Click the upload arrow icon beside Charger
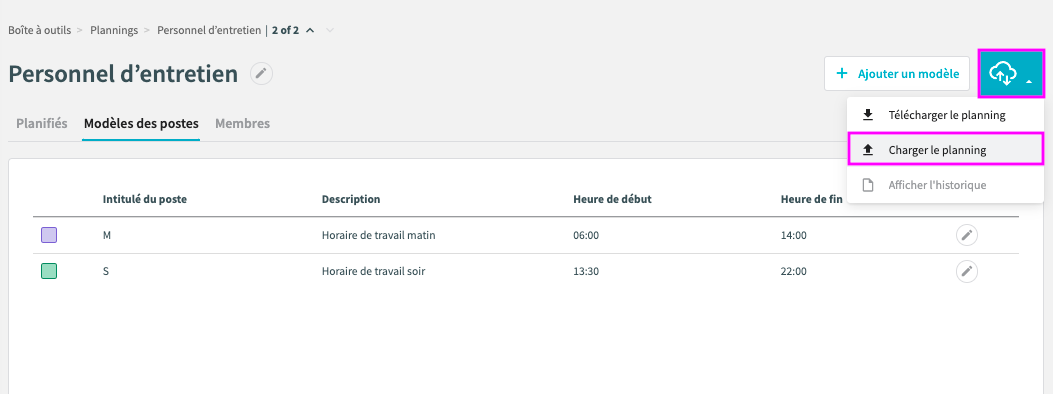Image resolution: width=1053 pixels, height=394 pixels. point(868,150)
